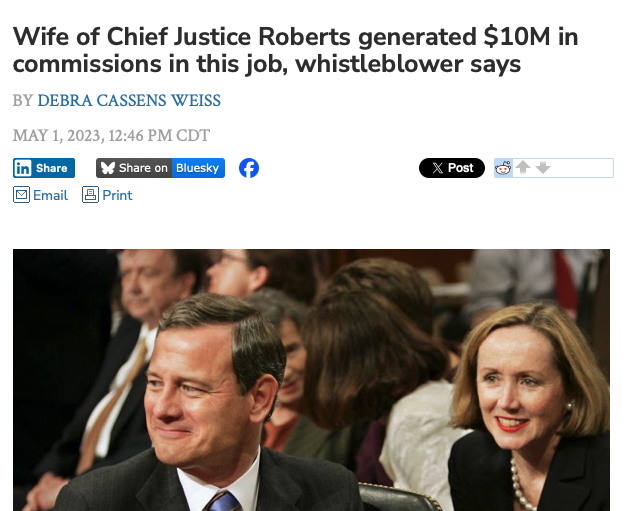Click the printer icon
This screenshot has width=630, height=511.
(90, 195)
